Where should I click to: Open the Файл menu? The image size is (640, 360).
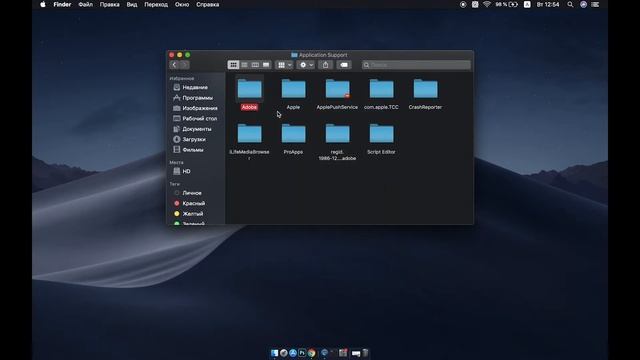pos(86,4)
